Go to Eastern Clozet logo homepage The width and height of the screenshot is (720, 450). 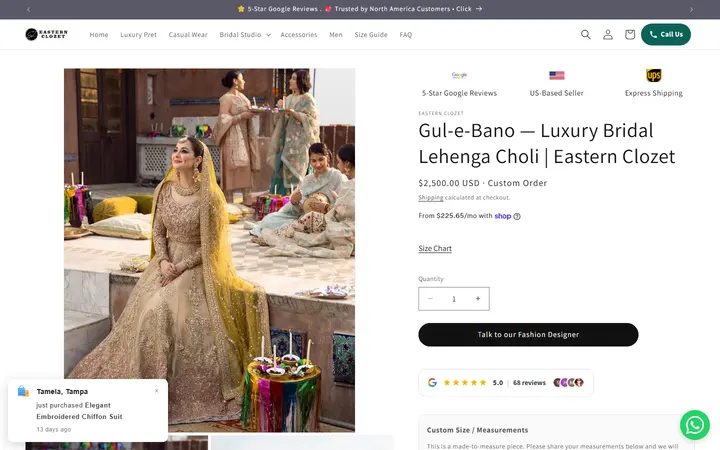pos(46,34)
